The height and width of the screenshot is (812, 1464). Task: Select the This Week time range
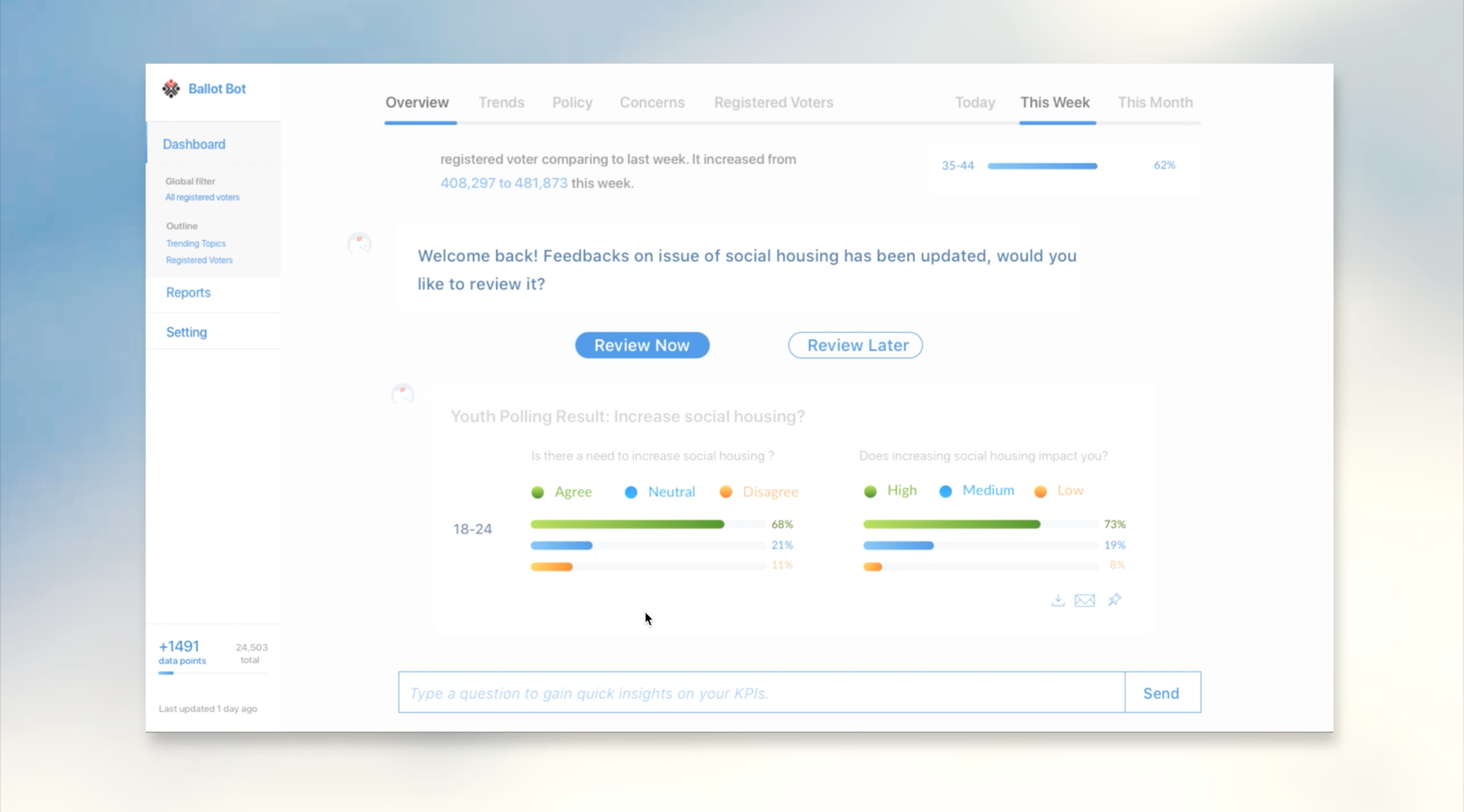click(x=1055, y=102)
